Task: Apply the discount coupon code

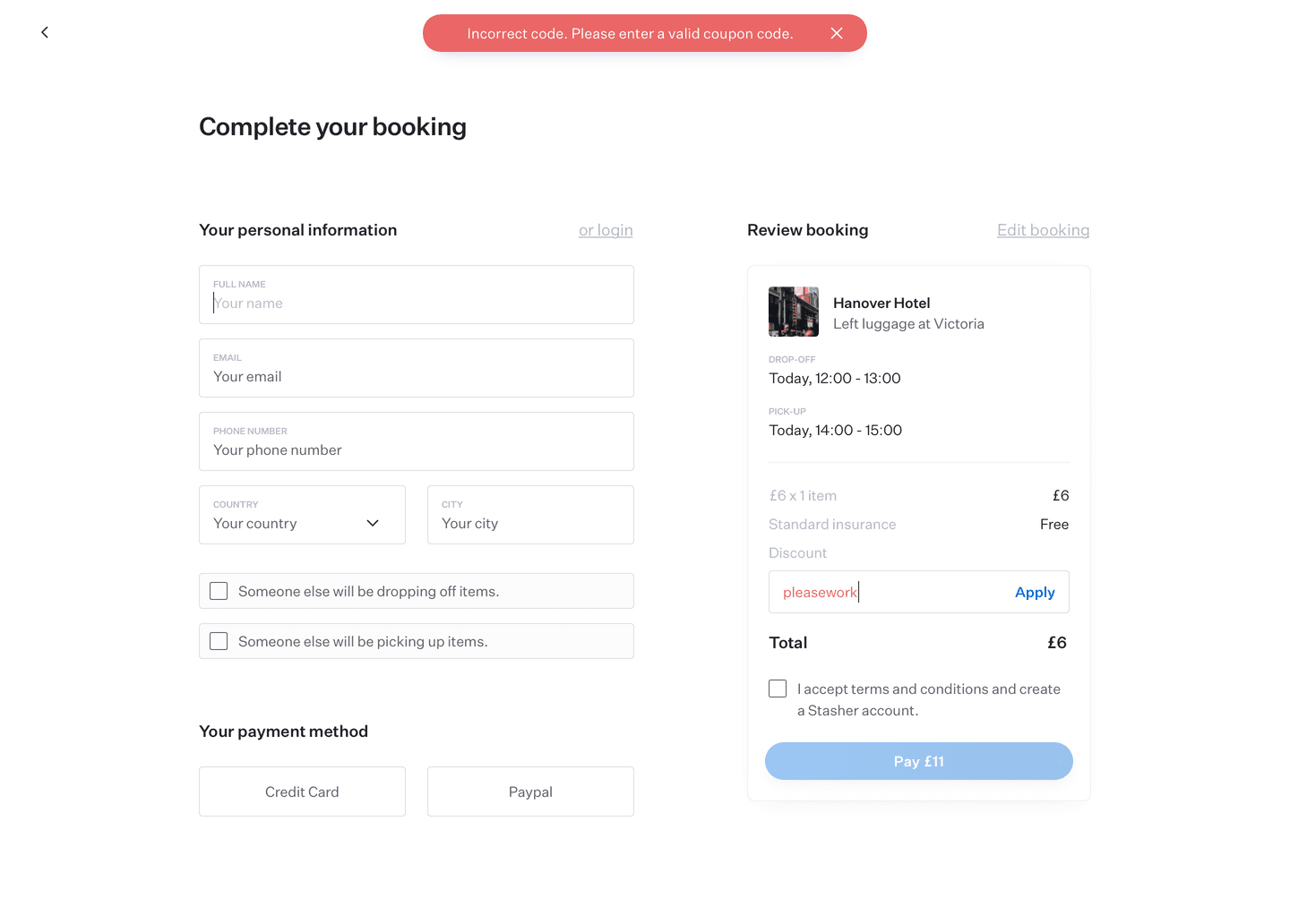Action: 1035,592
